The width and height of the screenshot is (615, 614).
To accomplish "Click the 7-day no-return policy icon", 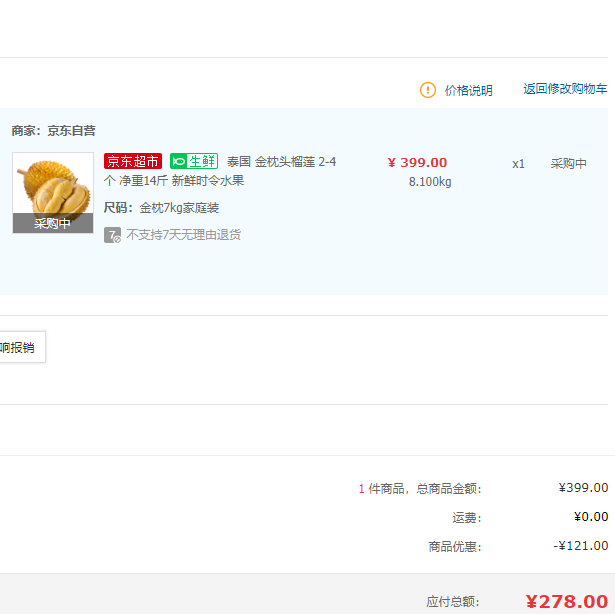I will point(112,235).
